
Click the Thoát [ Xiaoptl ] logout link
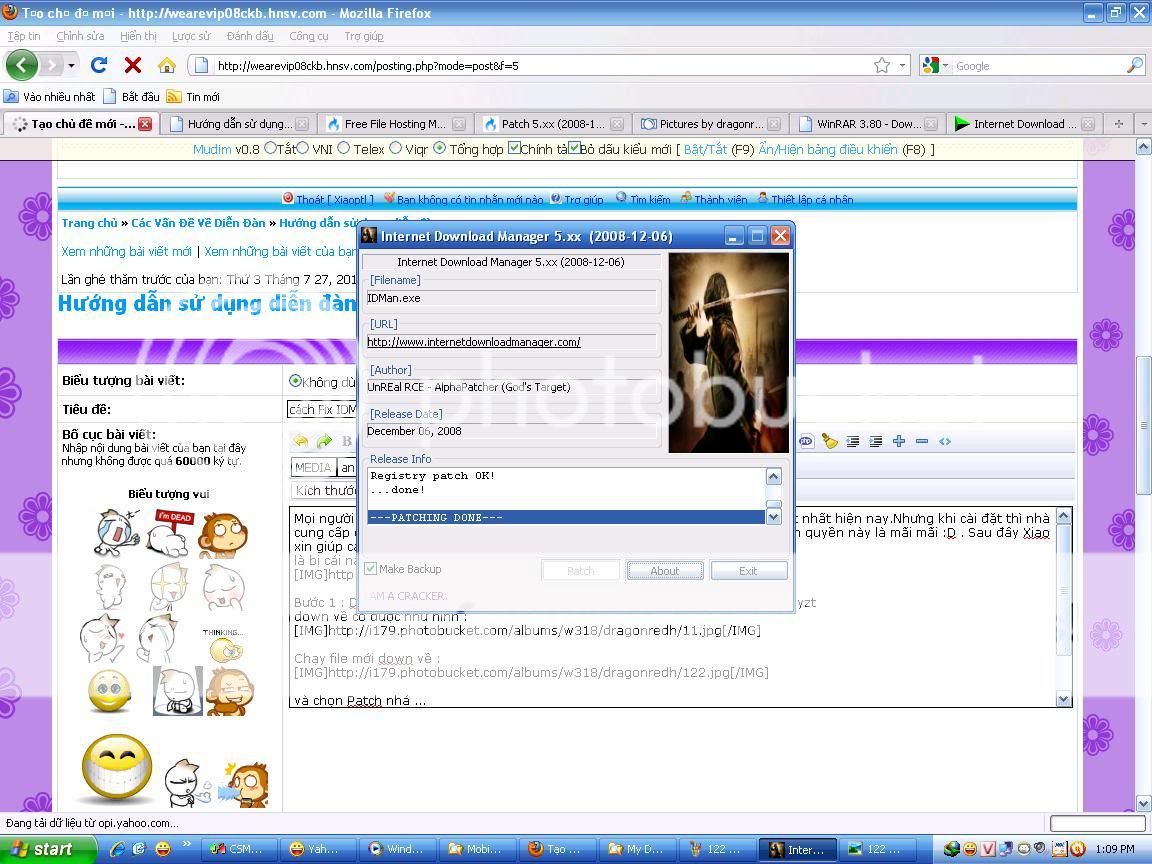click(335, 199)
